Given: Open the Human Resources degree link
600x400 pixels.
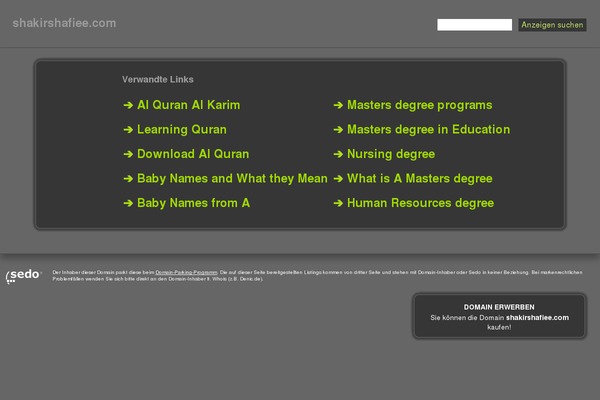Looking at the screenshot, I should pos(420,203).
